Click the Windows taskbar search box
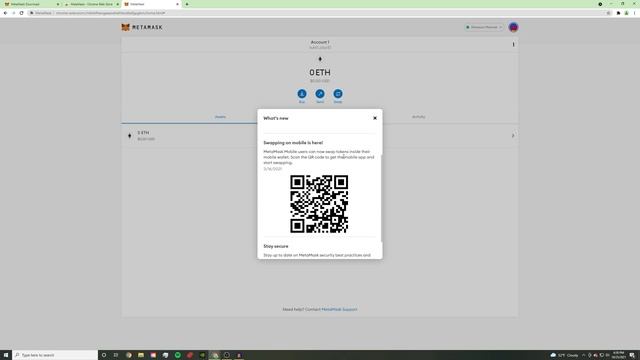Screen dimensions: 640x360 (x=55, y=355)
